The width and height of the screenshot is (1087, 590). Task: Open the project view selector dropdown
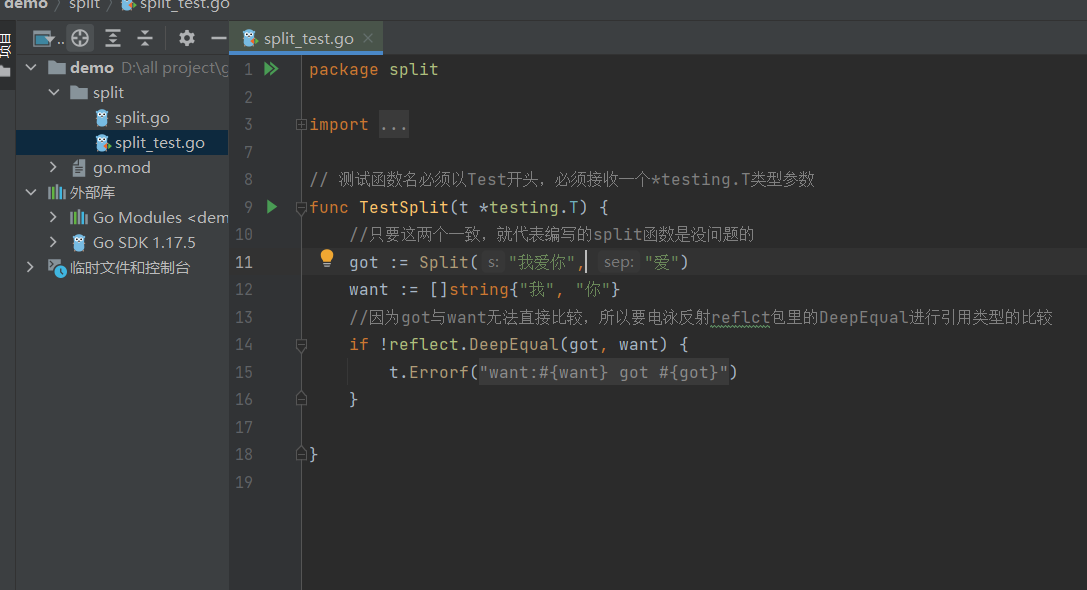pos(46,39)
